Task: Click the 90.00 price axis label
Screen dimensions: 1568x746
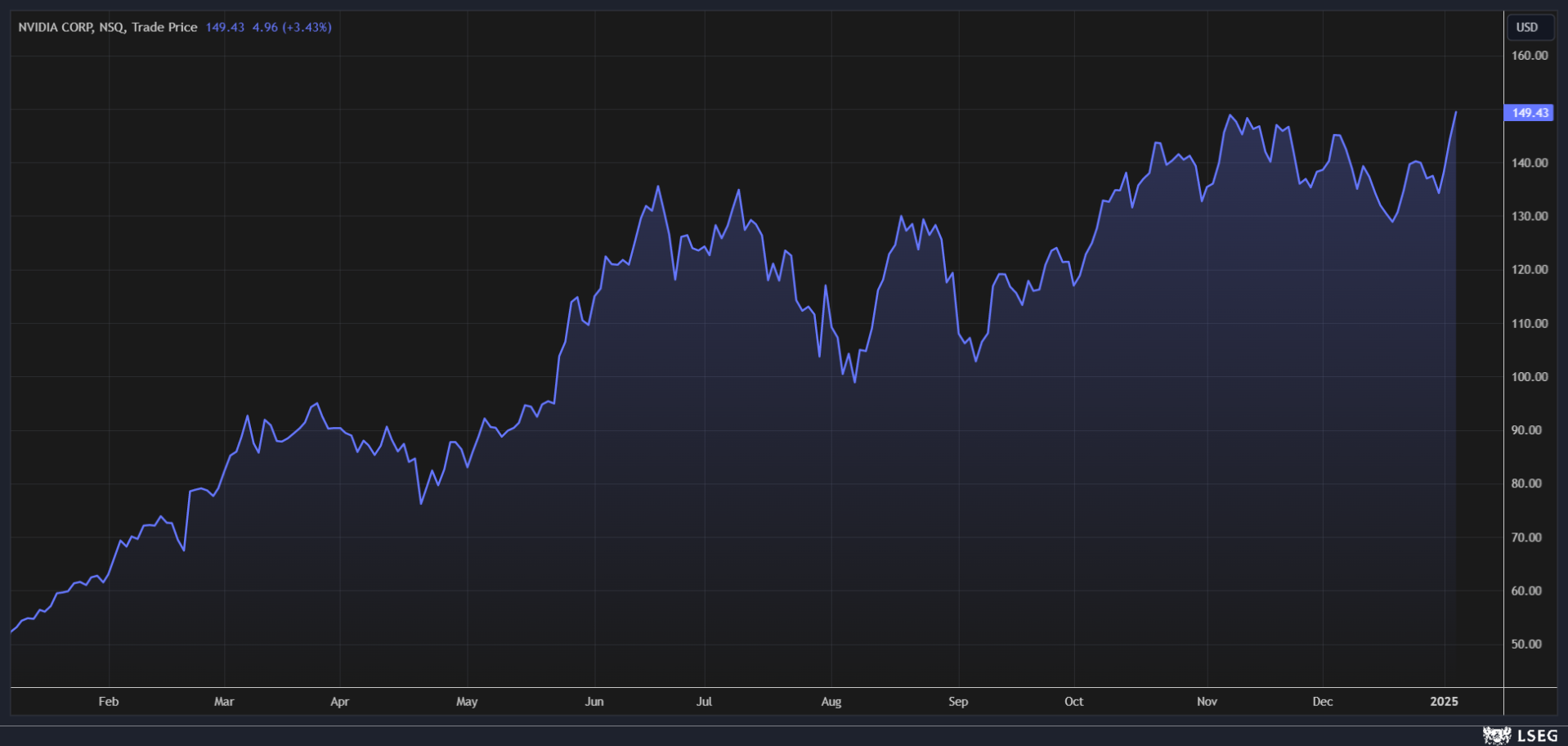Action: click(x=1526, y=429)
